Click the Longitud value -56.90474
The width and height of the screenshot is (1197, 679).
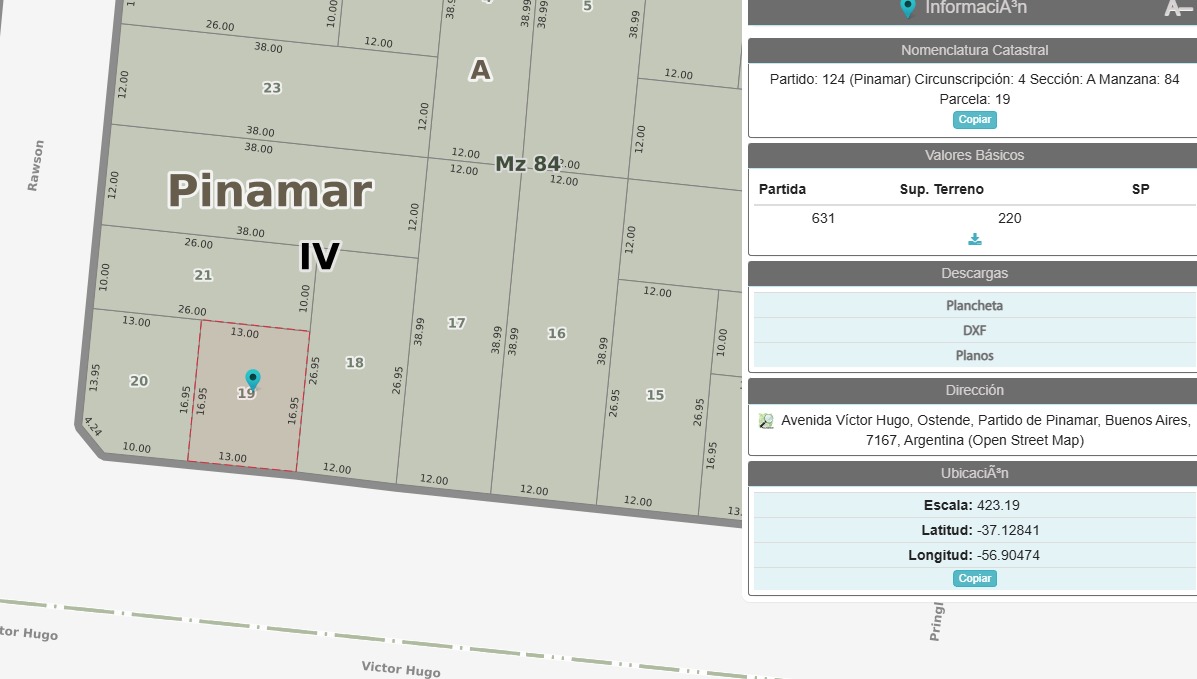click(x=1008, y=556)
